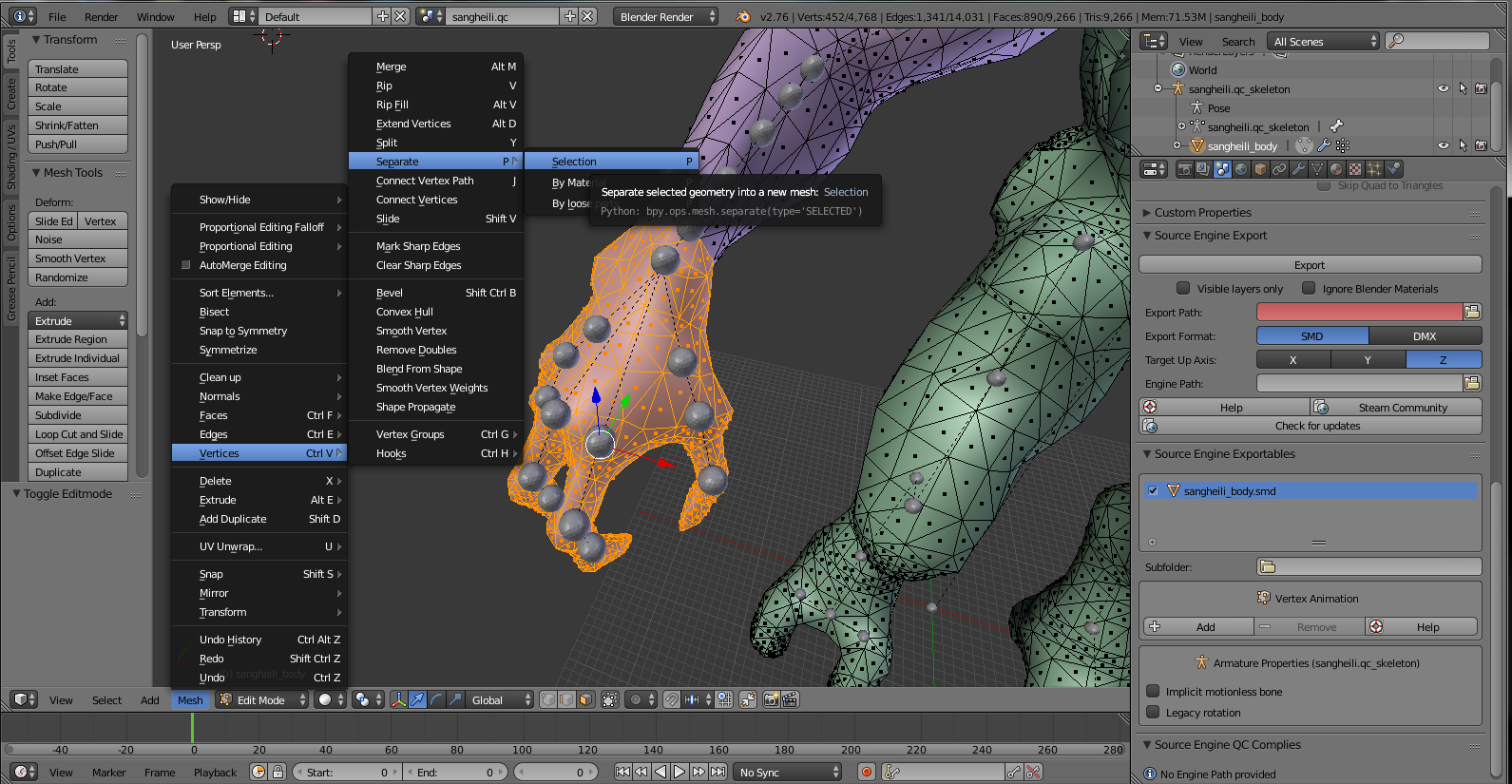1512x784 pixels.
Task: Enable the Implicit motionless bone checkbox
Action: (1153, 692)
